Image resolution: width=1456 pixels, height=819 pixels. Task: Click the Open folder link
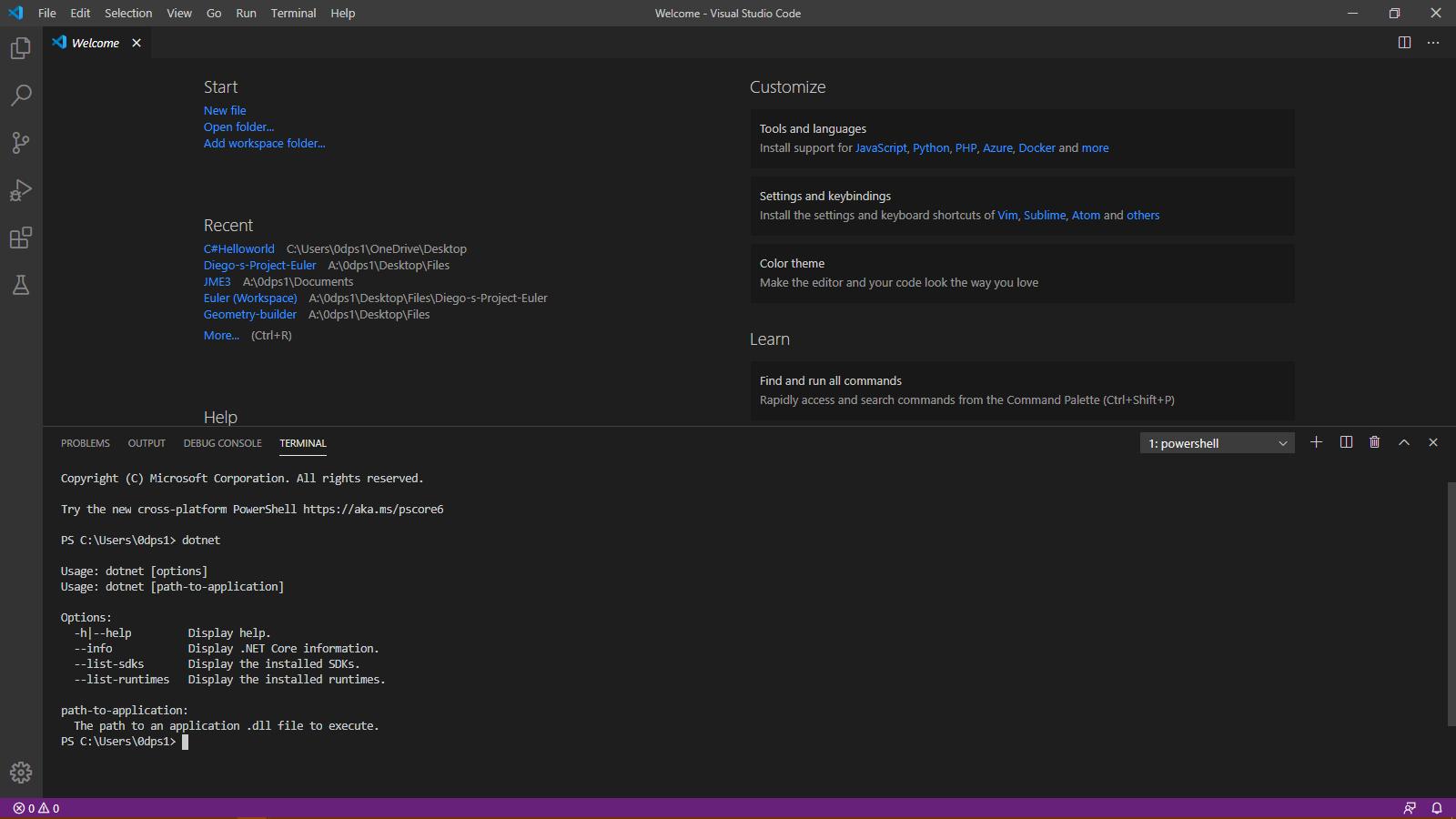point(238,126)
